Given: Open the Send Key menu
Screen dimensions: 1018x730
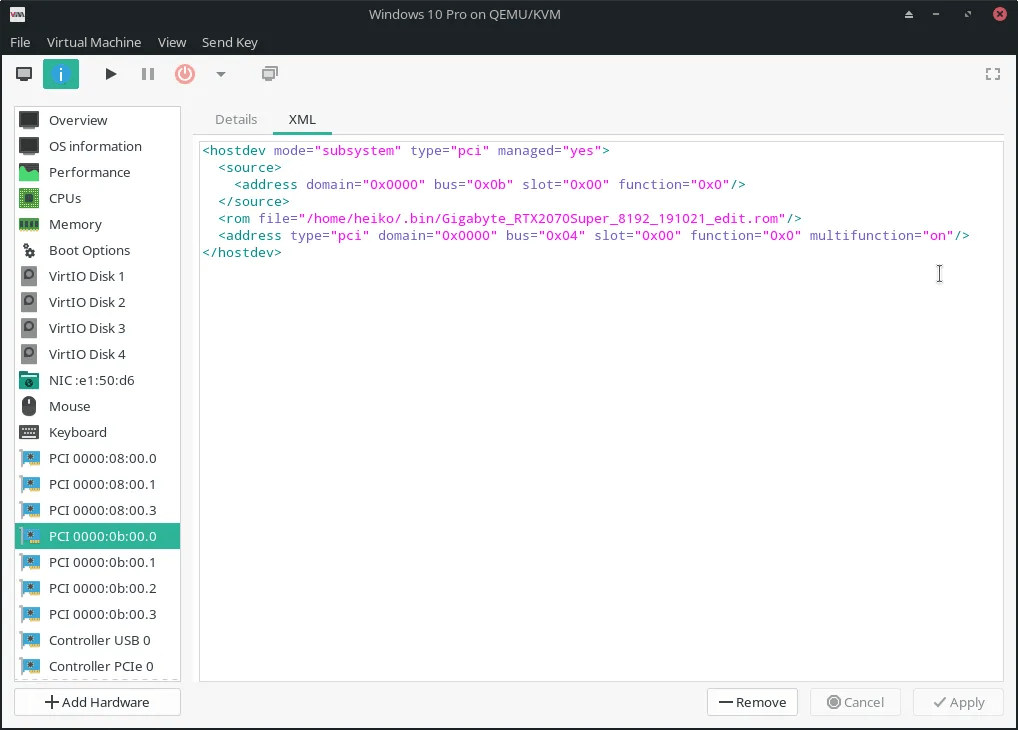Looking at the screenshot, I should tap(230, 42).
